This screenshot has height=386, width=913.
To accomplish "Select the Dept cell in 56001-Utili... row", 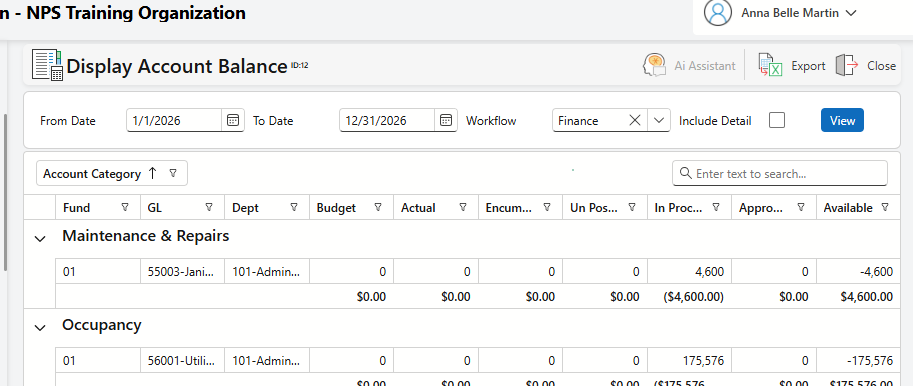I will pos(267,361).
